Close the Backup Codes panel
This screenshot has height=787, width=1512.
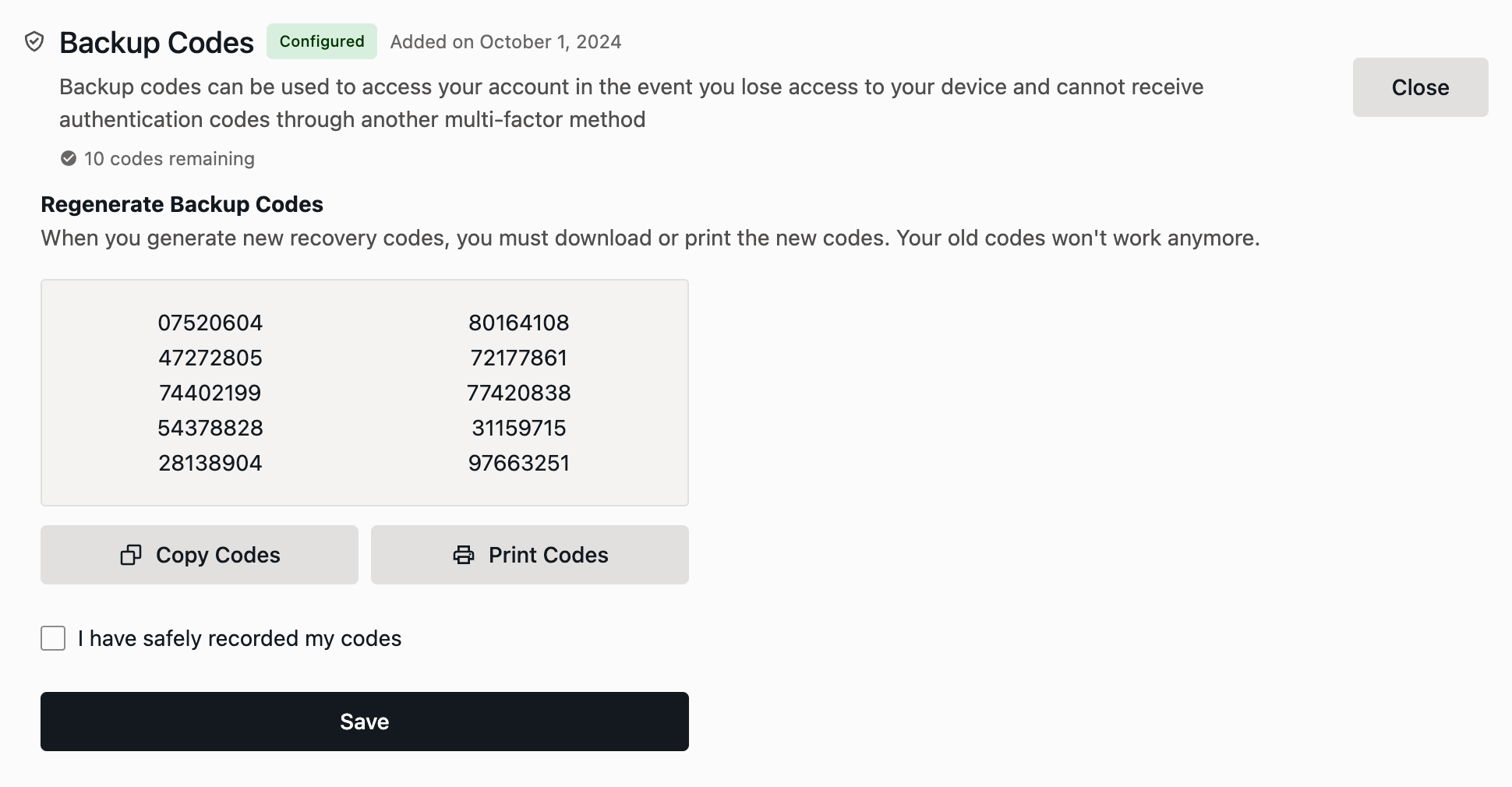[x=1420, y=87]
